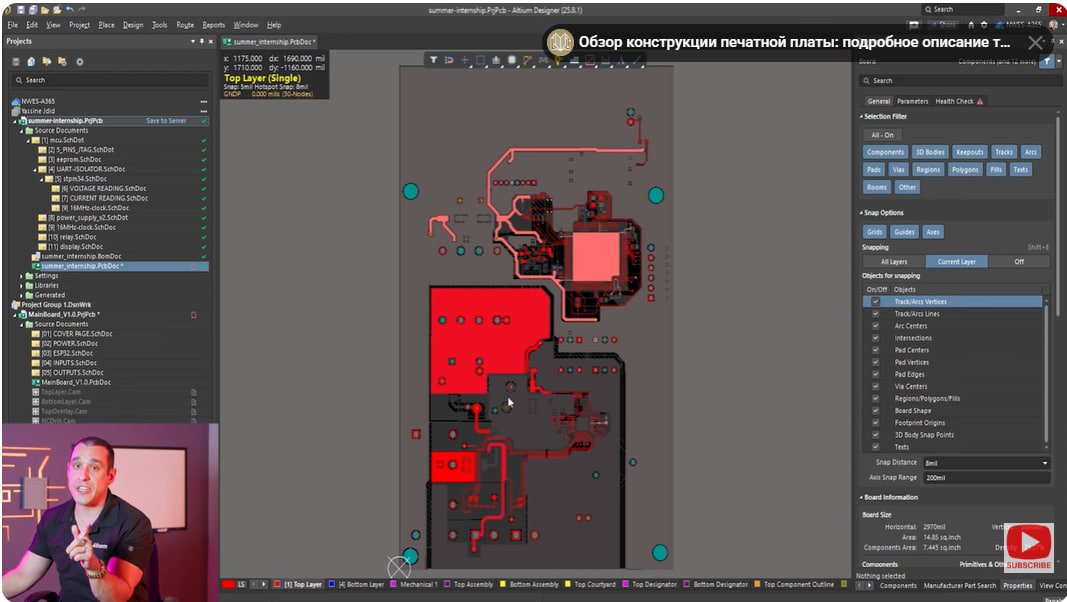Viewport: 1067px width, 602px height.
Task: Select the All Layers snapping button
Action: (893, 262)
